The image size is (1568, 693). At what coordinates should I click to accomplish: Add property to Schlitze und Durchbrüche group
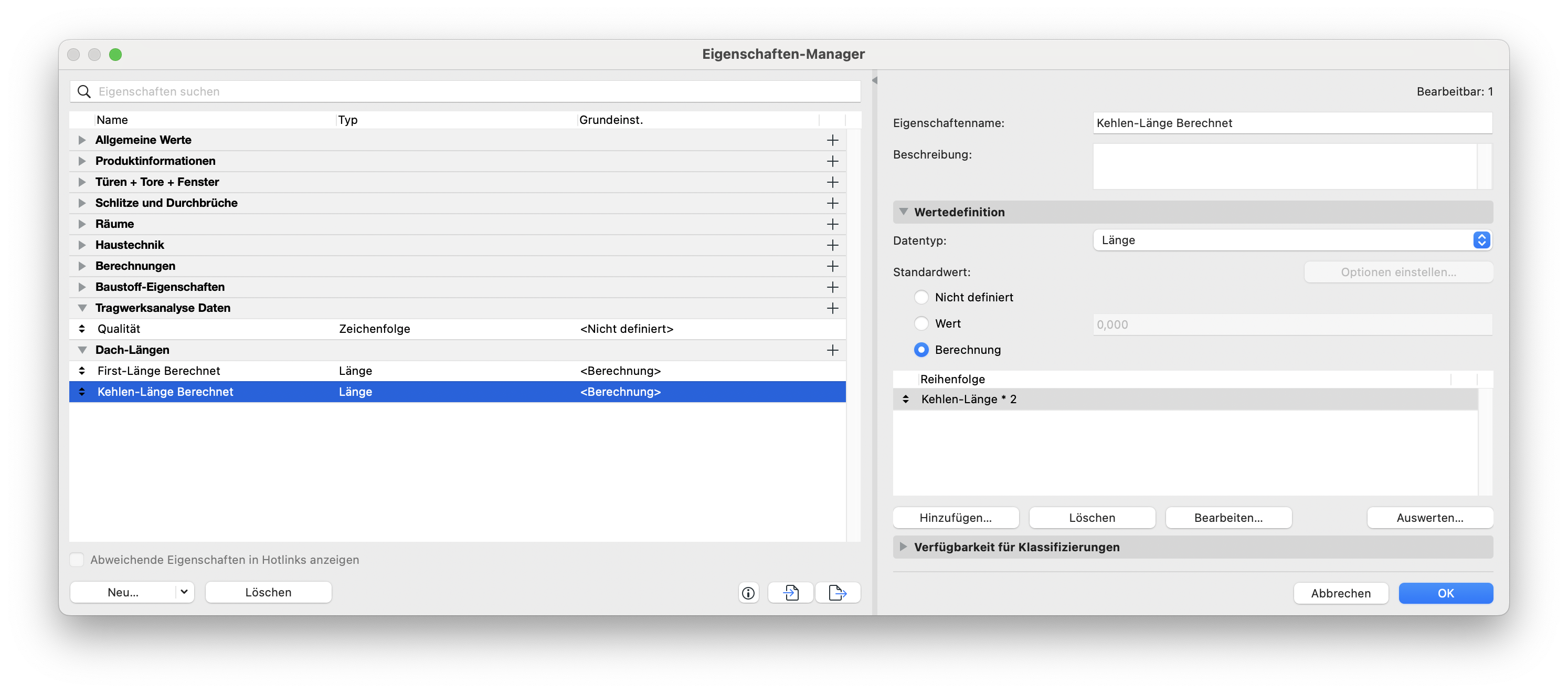pyautogui.click(x=832, y=203)
